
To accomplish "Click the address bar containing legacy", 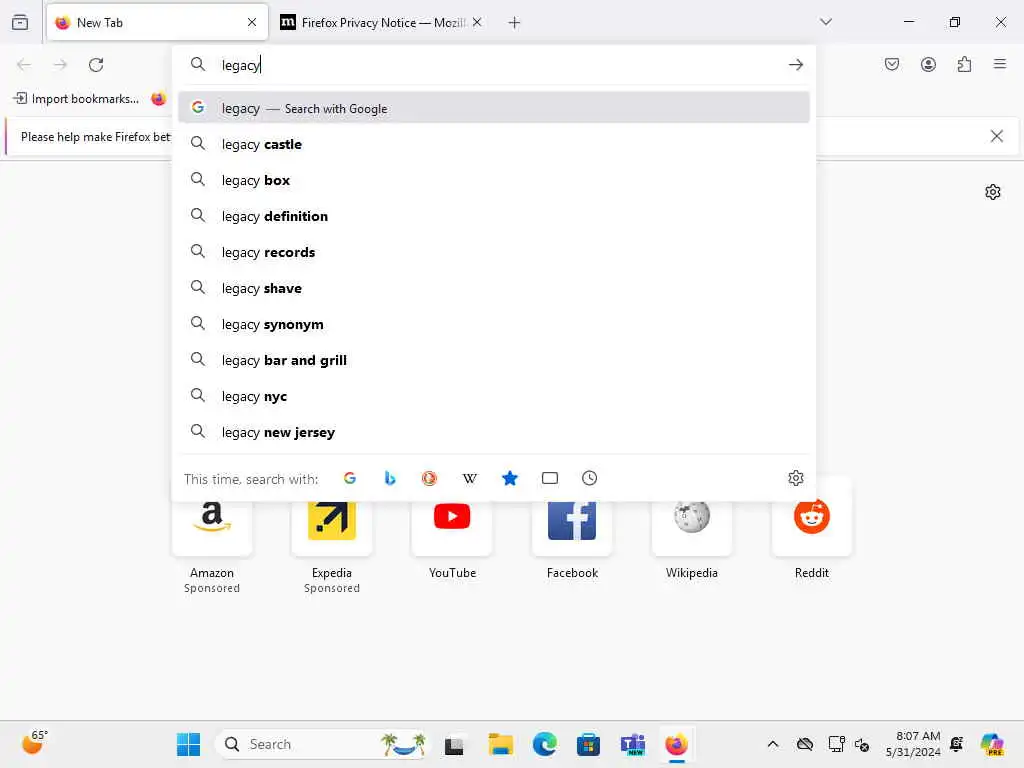I will [496, 65].
